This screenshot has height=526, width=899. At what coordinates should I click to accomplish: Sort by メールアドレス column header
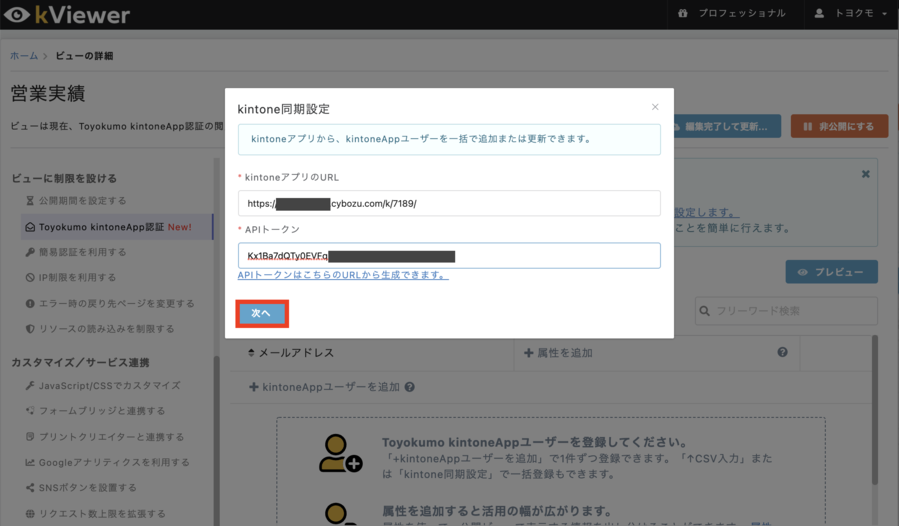(x=291, y=353)
